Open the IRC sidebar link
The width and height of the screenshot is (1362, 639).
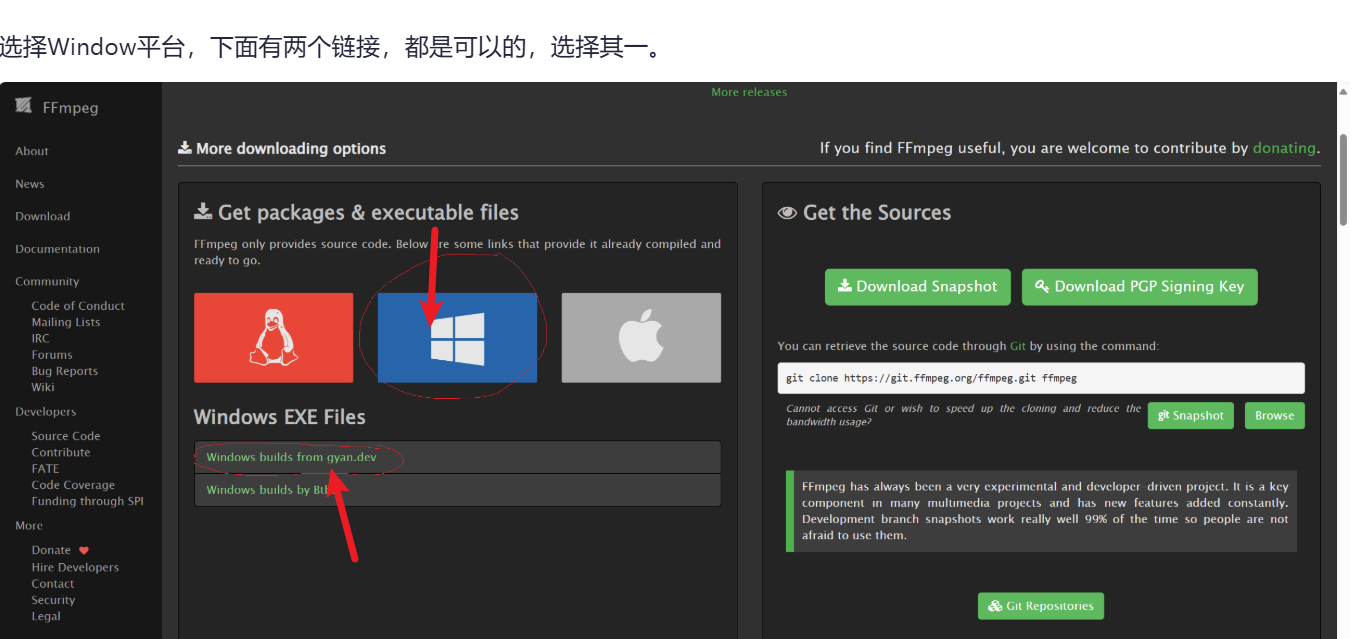40,338
